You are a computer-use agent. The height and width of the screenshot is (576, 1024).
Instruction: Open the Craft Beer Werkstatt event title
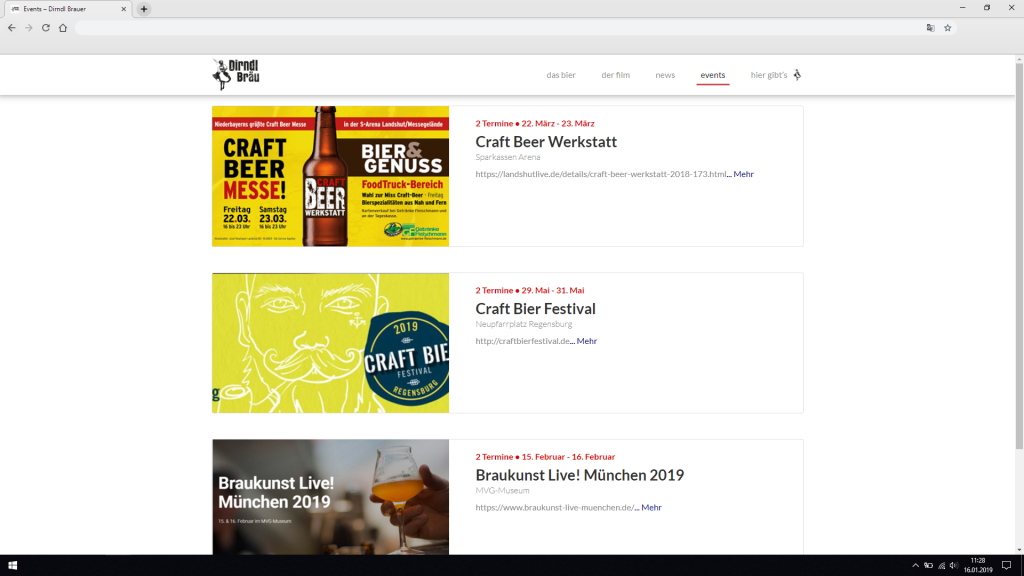546,142
